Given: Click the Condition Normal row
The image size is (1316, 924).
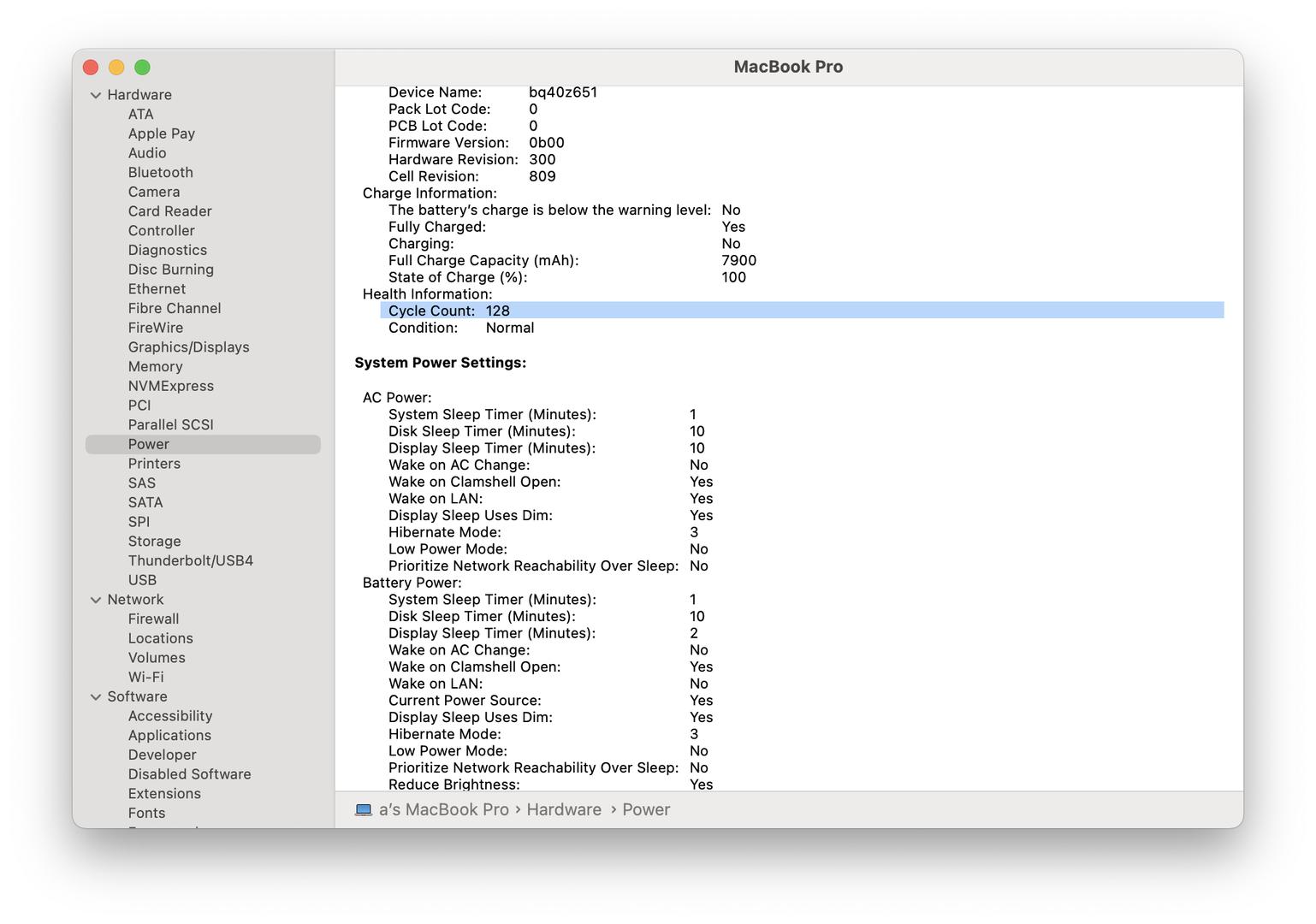Looking at the screenshot, I should coord(460,328).
